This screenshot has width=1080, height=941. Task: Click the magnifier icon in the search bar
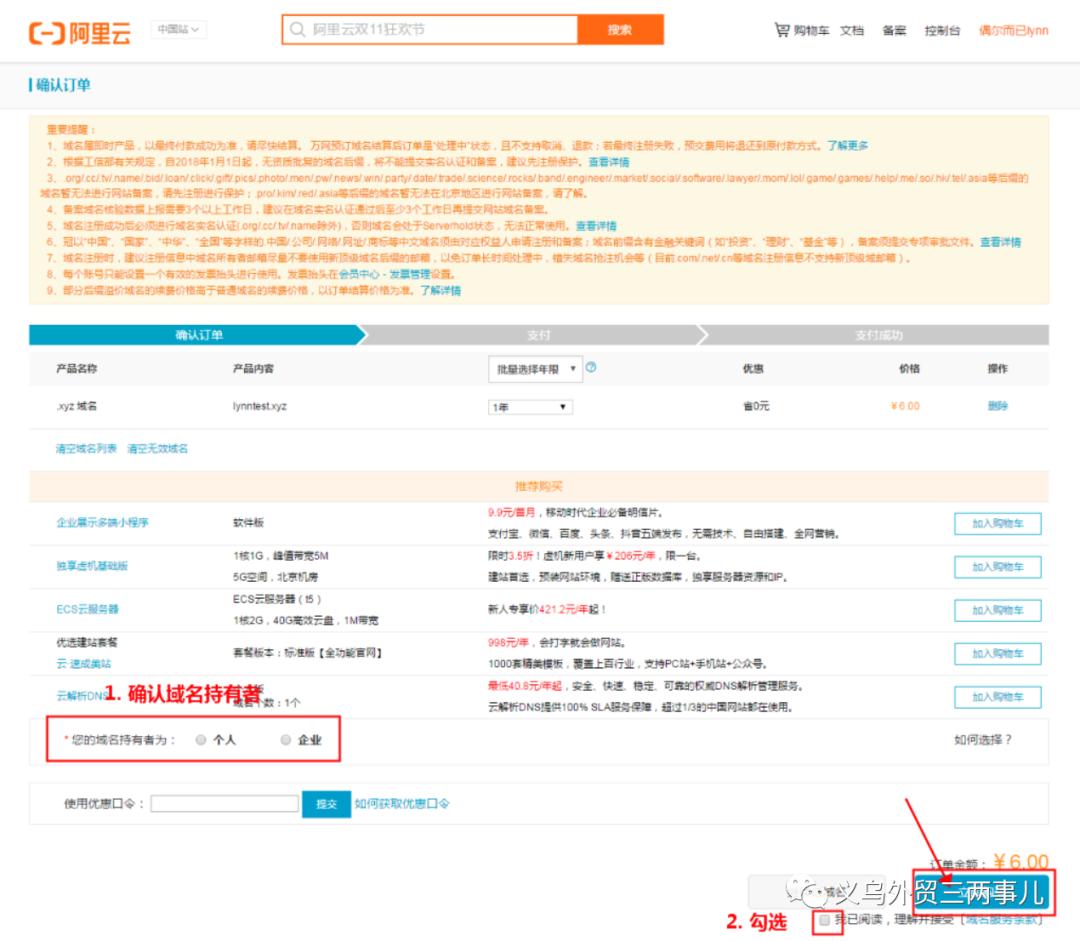pyautogui.click(x=296, y=30)
